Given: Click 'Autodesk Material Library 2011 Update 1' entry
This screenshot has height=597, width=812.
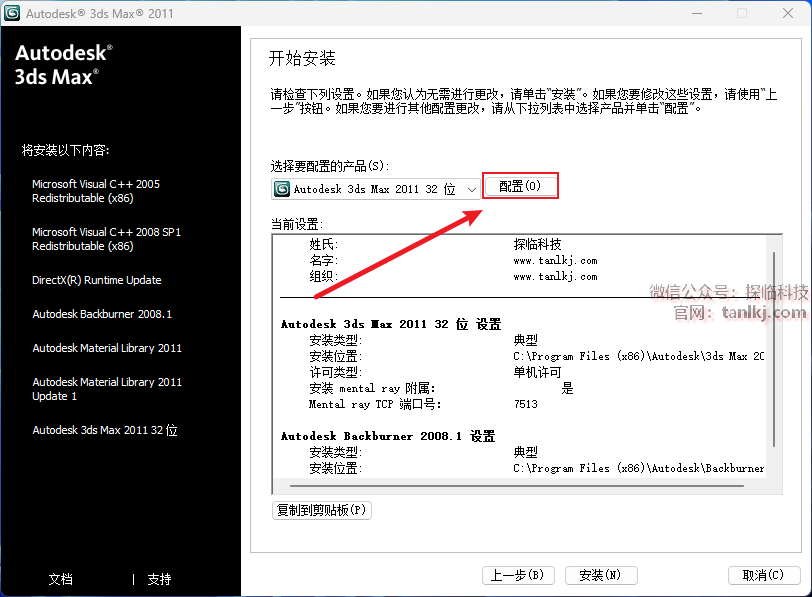Looking at the screenshot, I should 107,389.
